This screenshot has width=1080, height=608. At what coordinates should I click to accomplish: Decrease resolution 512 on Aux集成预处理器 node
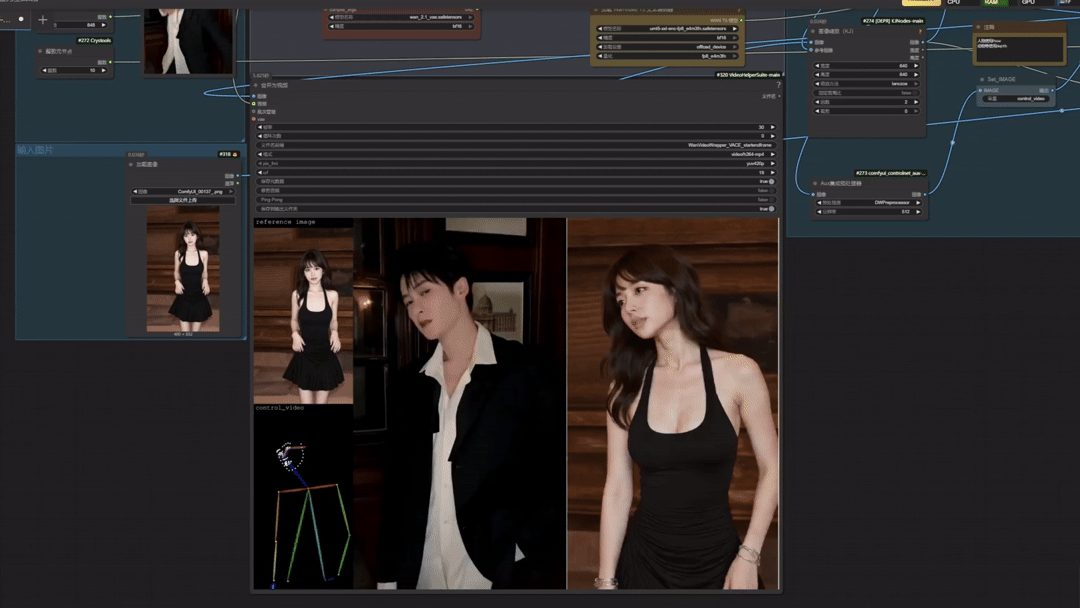(819, 211)
